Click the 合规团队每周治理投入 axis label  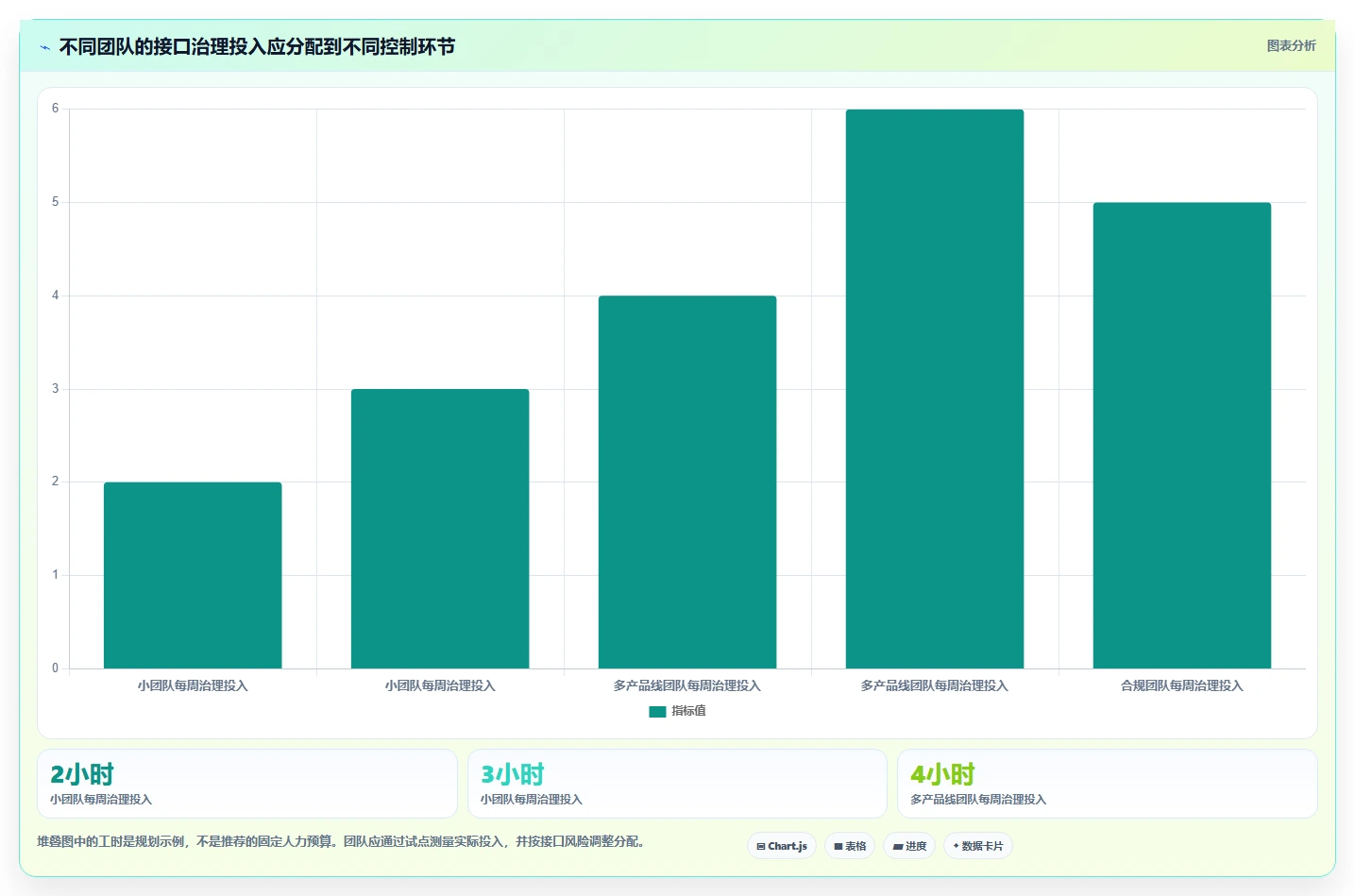pos(1182,685)
